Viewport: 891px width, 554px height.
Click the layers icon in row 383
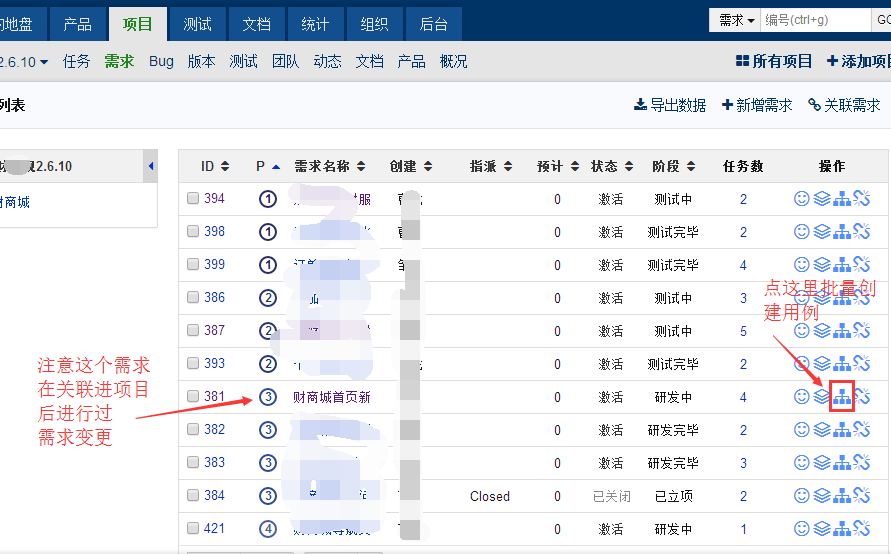(x=822, y=463)
